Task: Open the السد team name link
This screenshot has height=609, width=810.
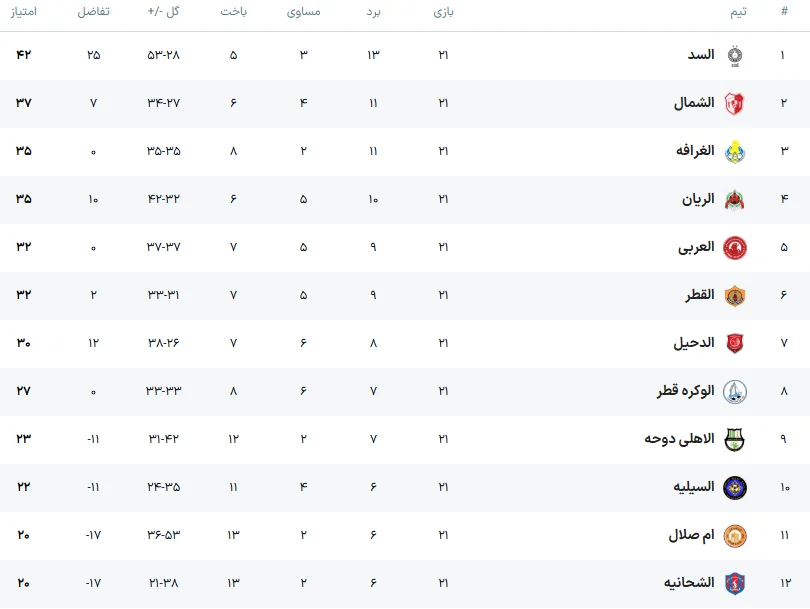Action: [701, 55]
